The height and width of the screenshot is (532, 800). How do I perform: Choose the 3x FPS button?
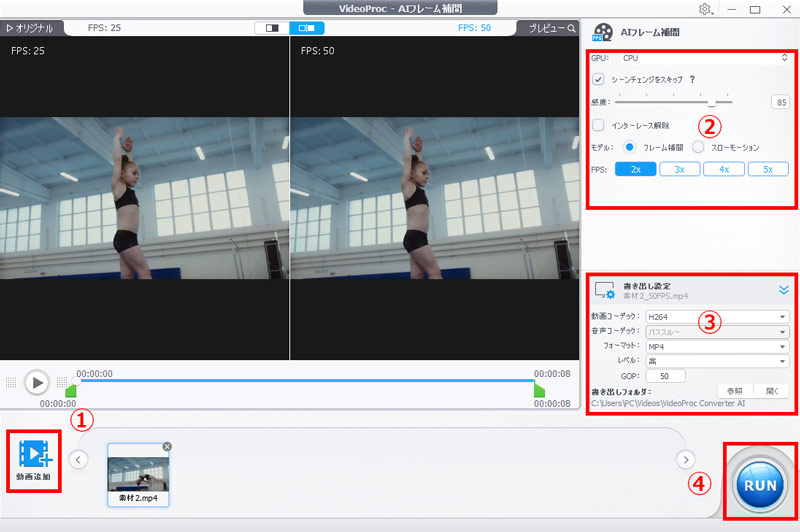click(680, 169)
